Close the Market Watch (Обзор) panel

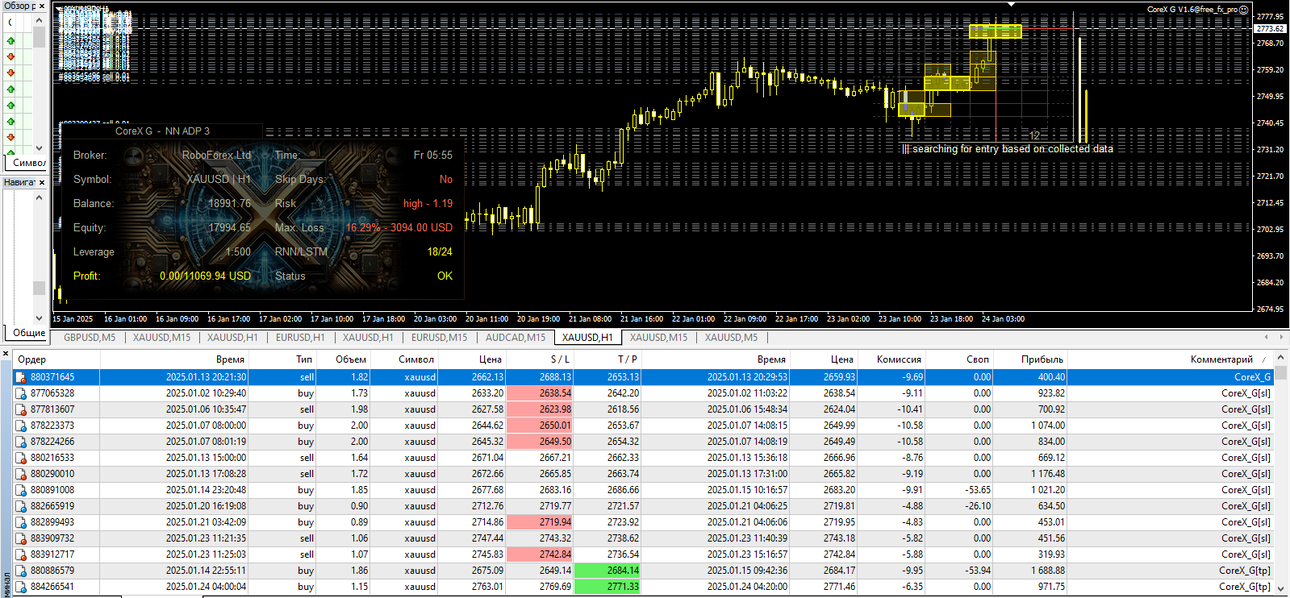pos(41,6)
